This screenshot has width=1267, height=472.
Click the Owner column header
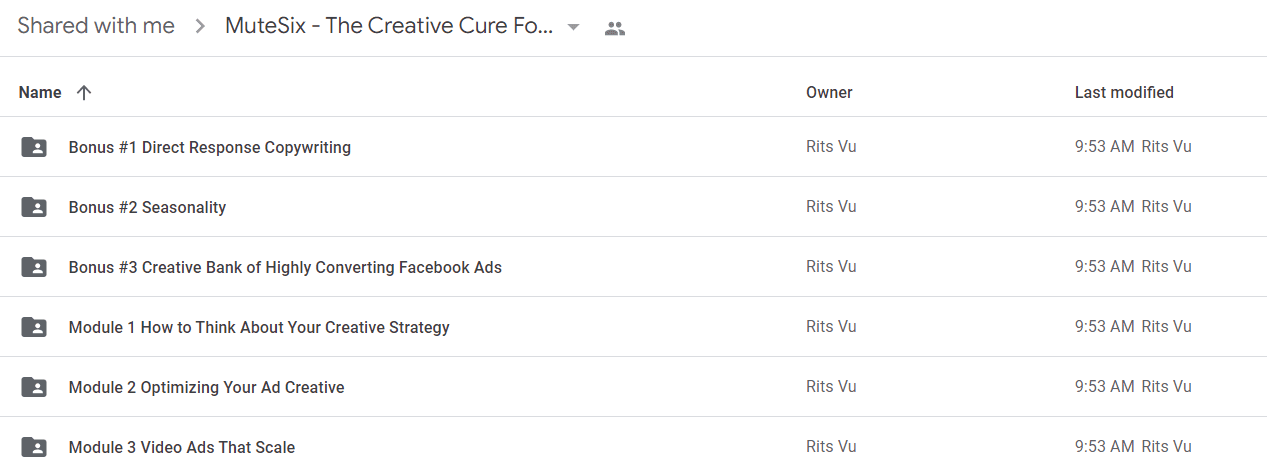coord(829,92)
